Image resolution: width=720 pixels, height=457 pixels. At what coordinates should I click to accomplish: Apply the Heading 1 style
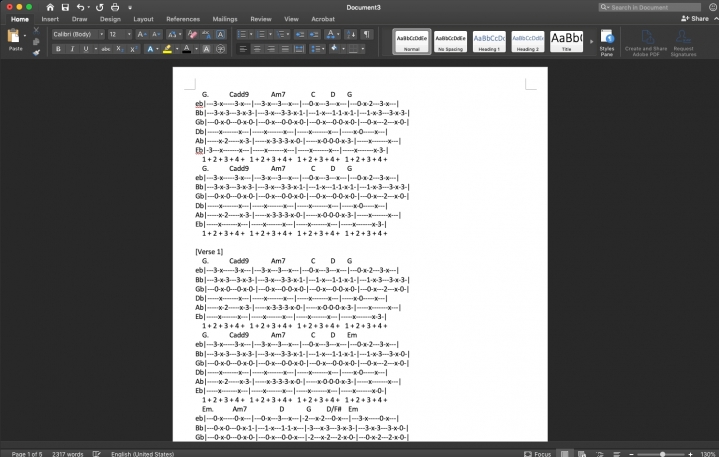489,42
